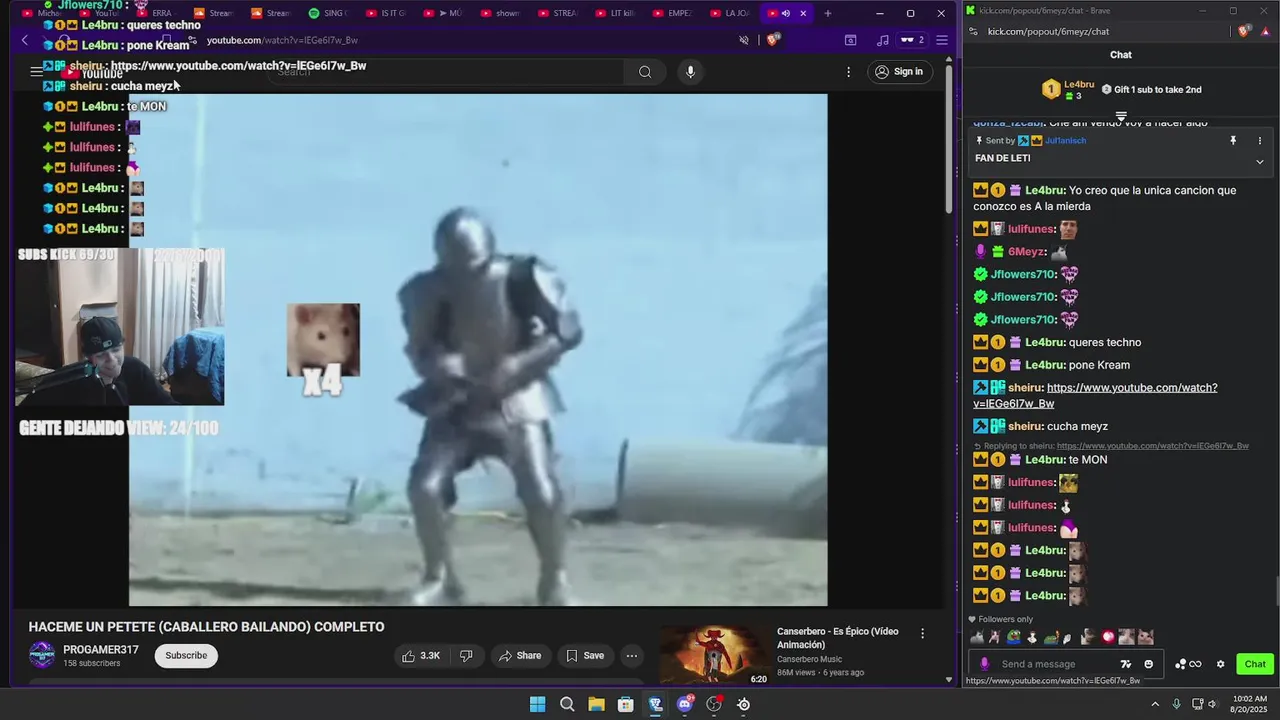Toggle Brave wallet/VPN glasses button
The image size is (1280, 720).
point(912,40)
